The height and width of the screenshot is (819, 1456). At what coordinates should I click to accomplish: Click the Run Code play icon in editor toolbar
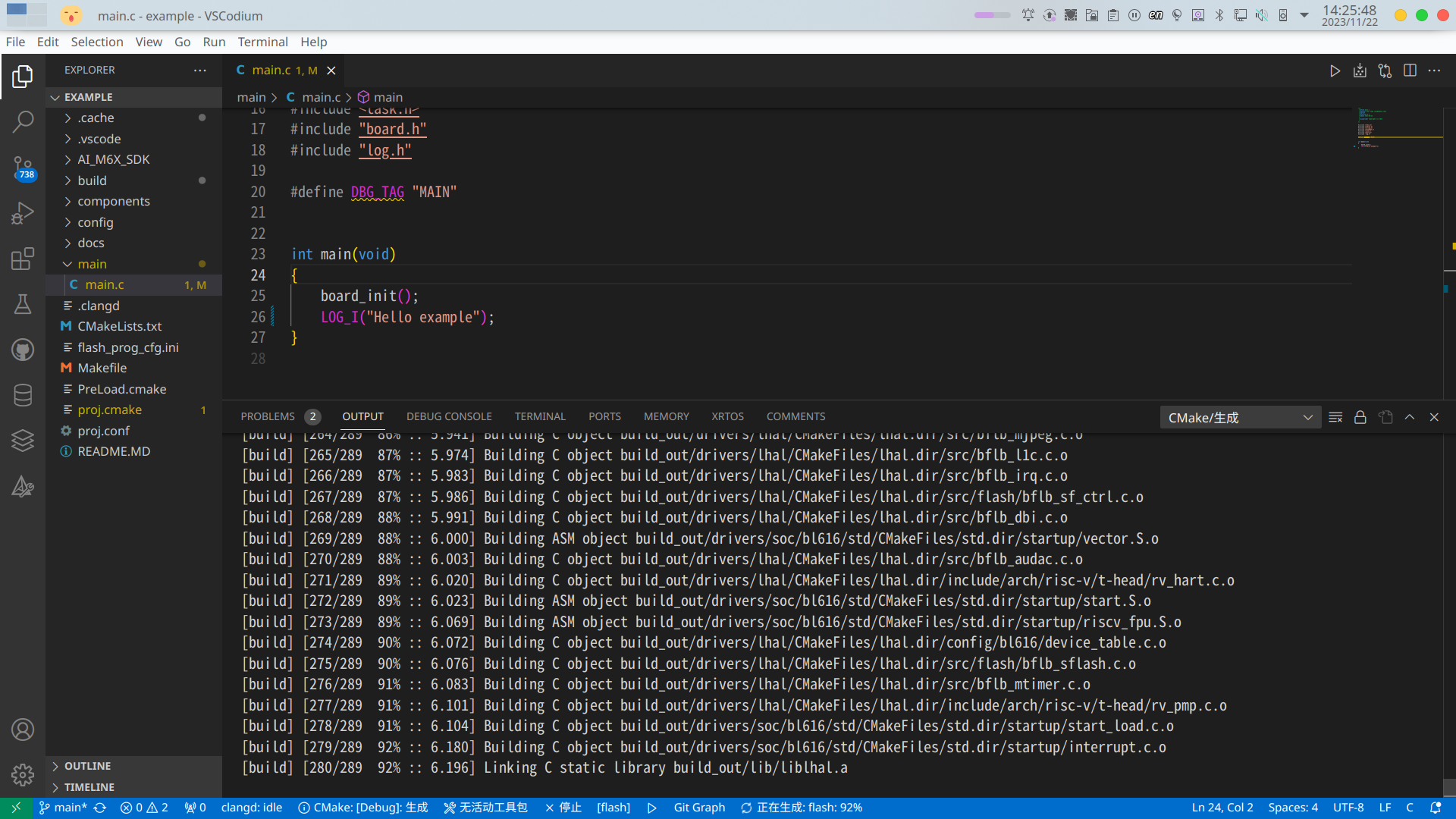1335,71
